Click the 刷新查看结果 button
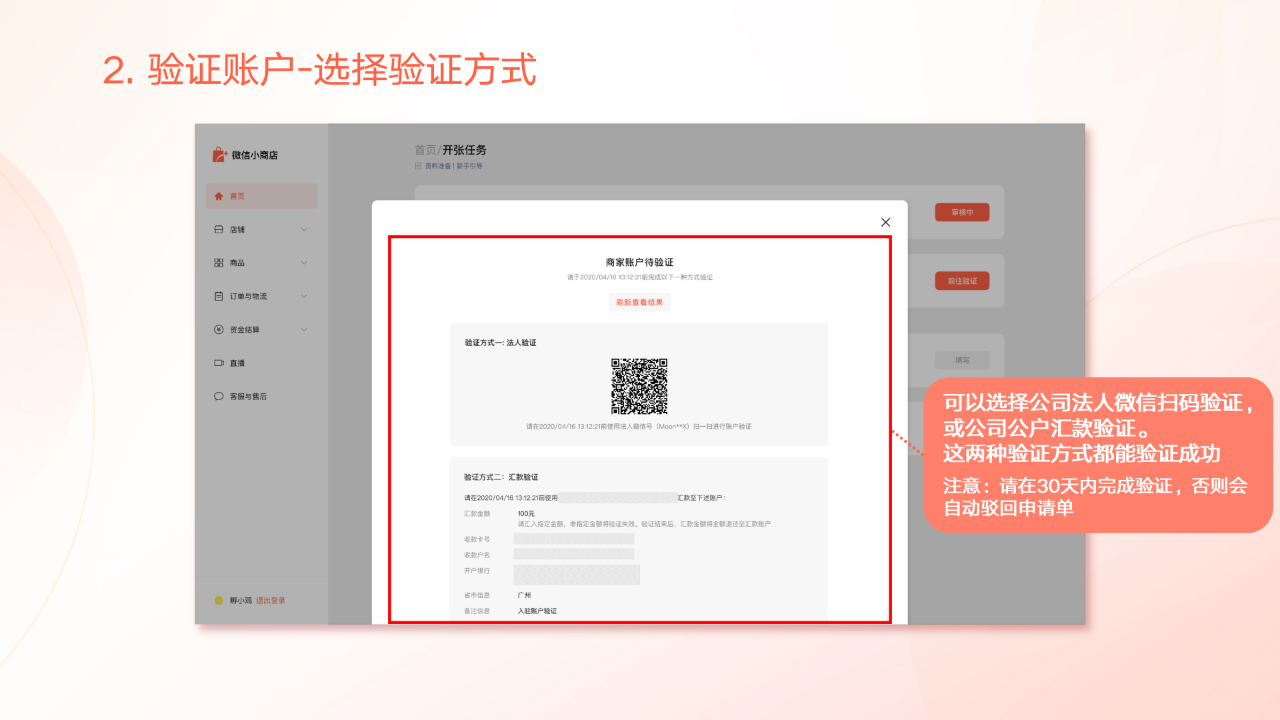Screen dimensions: 1280x720 639,302
